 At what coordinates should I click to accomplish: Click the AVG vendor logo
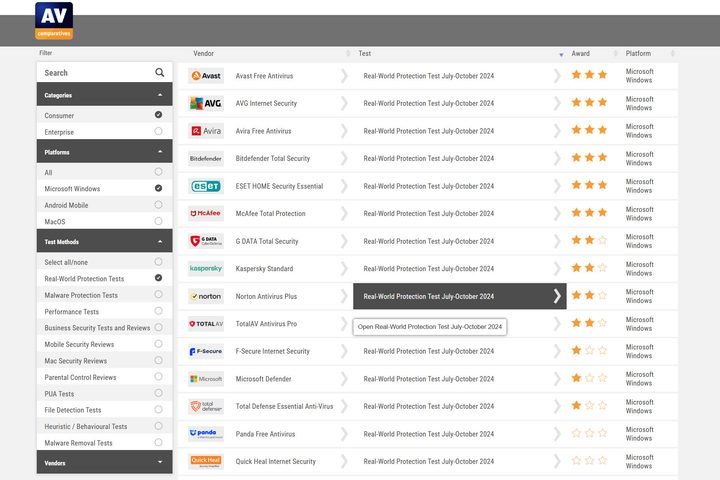click(x=206, y=103)
